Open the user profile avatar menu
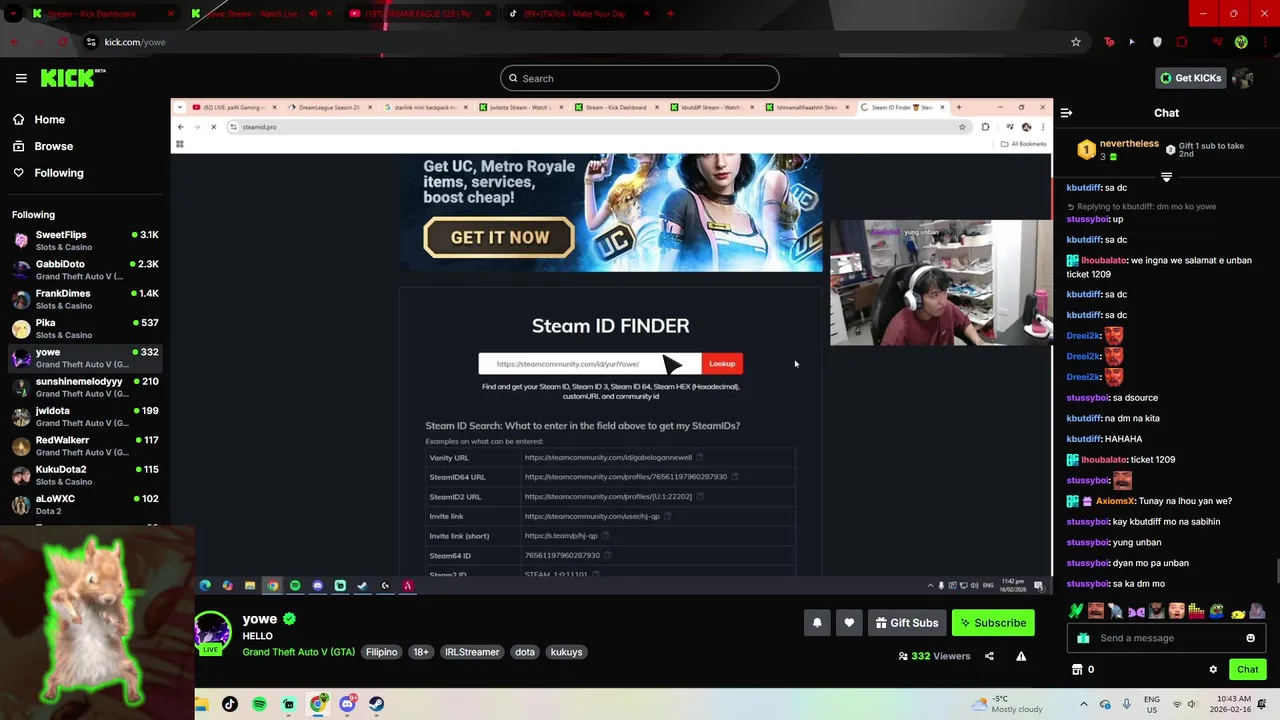 (x=1243, y=78)
